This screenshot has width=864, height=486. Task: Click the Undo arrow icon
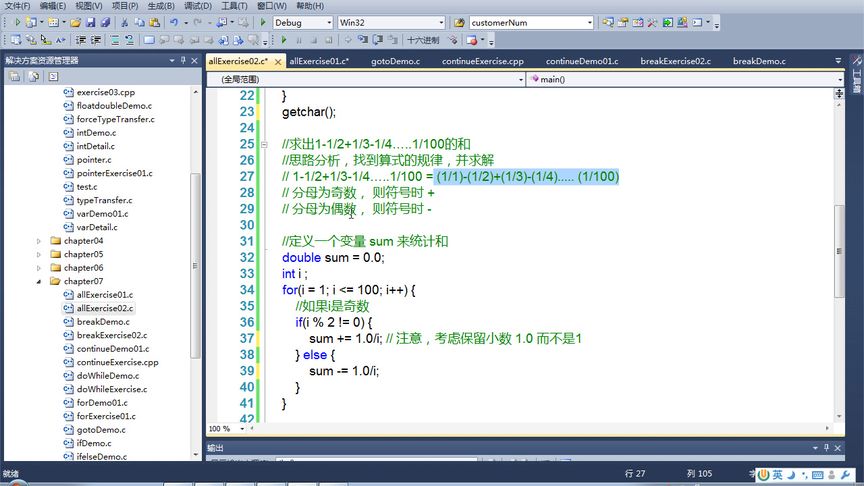tap(174, 23)
